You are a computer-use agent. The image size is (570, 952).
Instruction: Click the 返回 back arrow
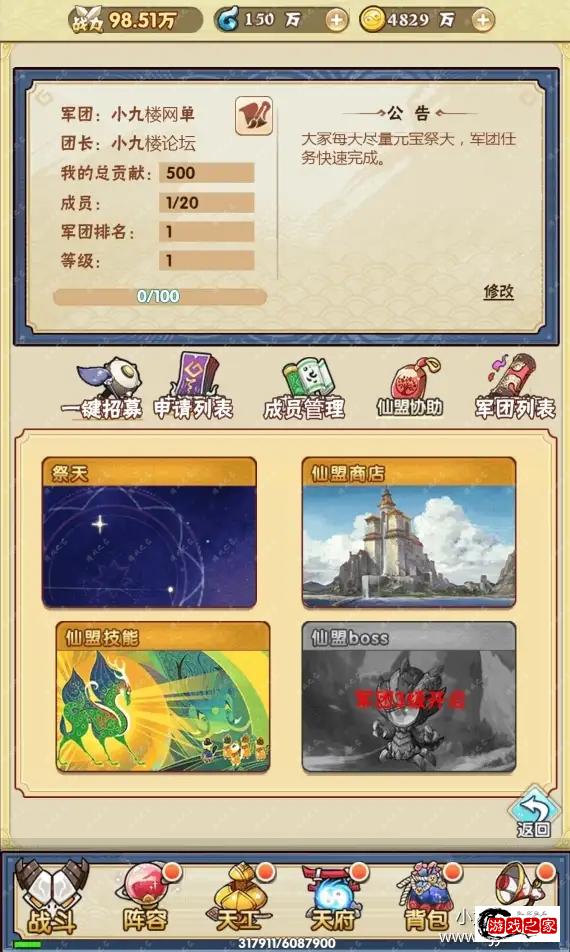click(534, 812)
